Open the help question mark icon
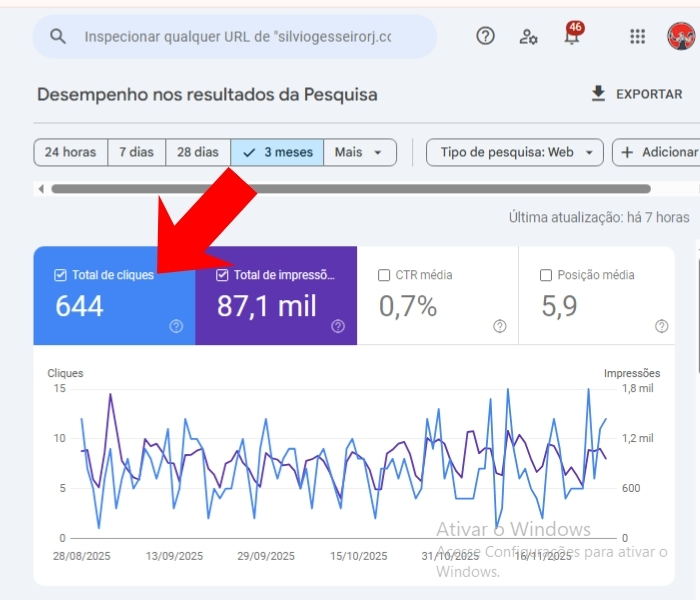 (x=485, y=36)
